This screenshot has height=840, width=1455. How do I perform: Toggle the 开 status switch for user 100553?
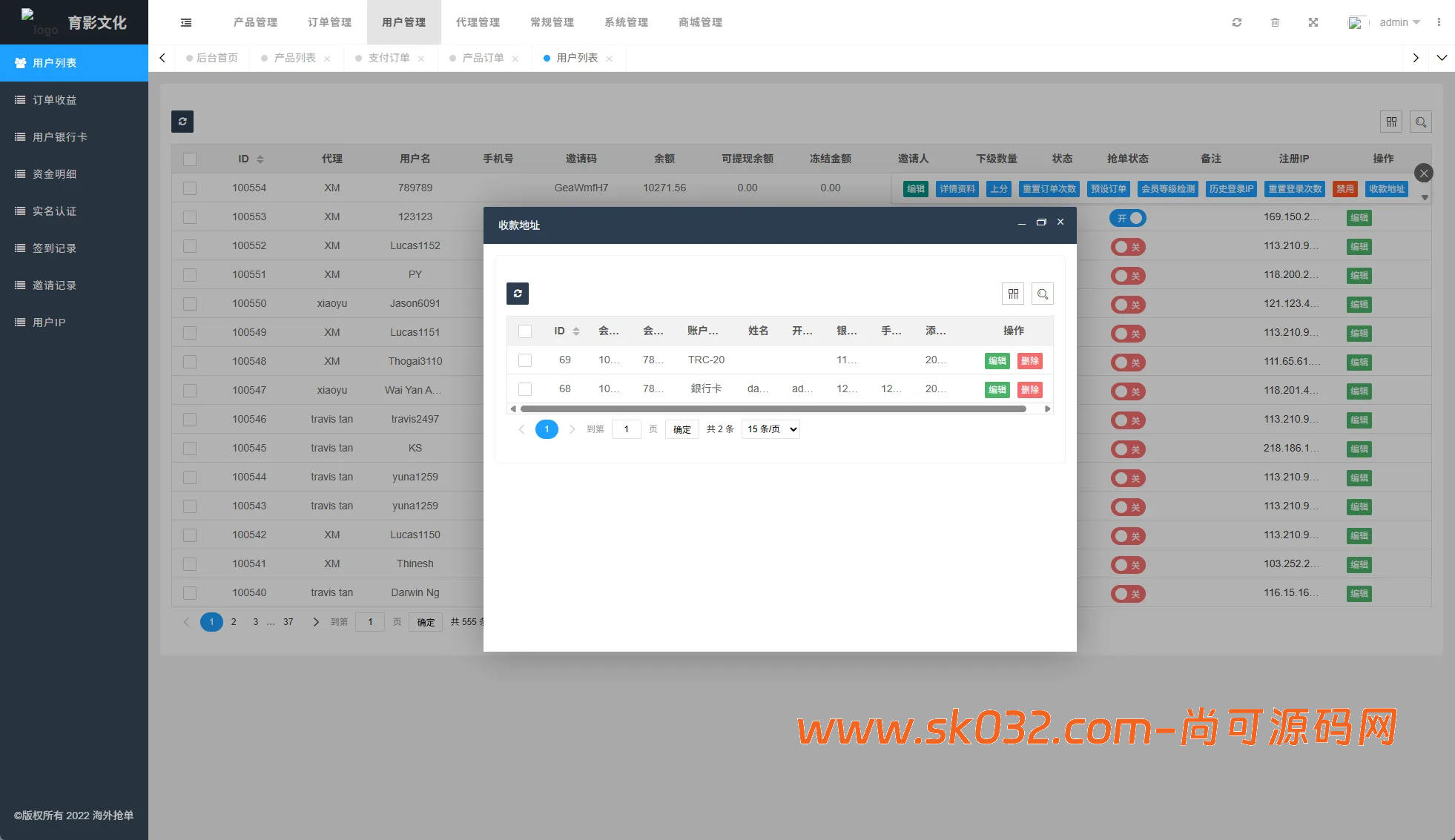click(x=1128, y=217)
